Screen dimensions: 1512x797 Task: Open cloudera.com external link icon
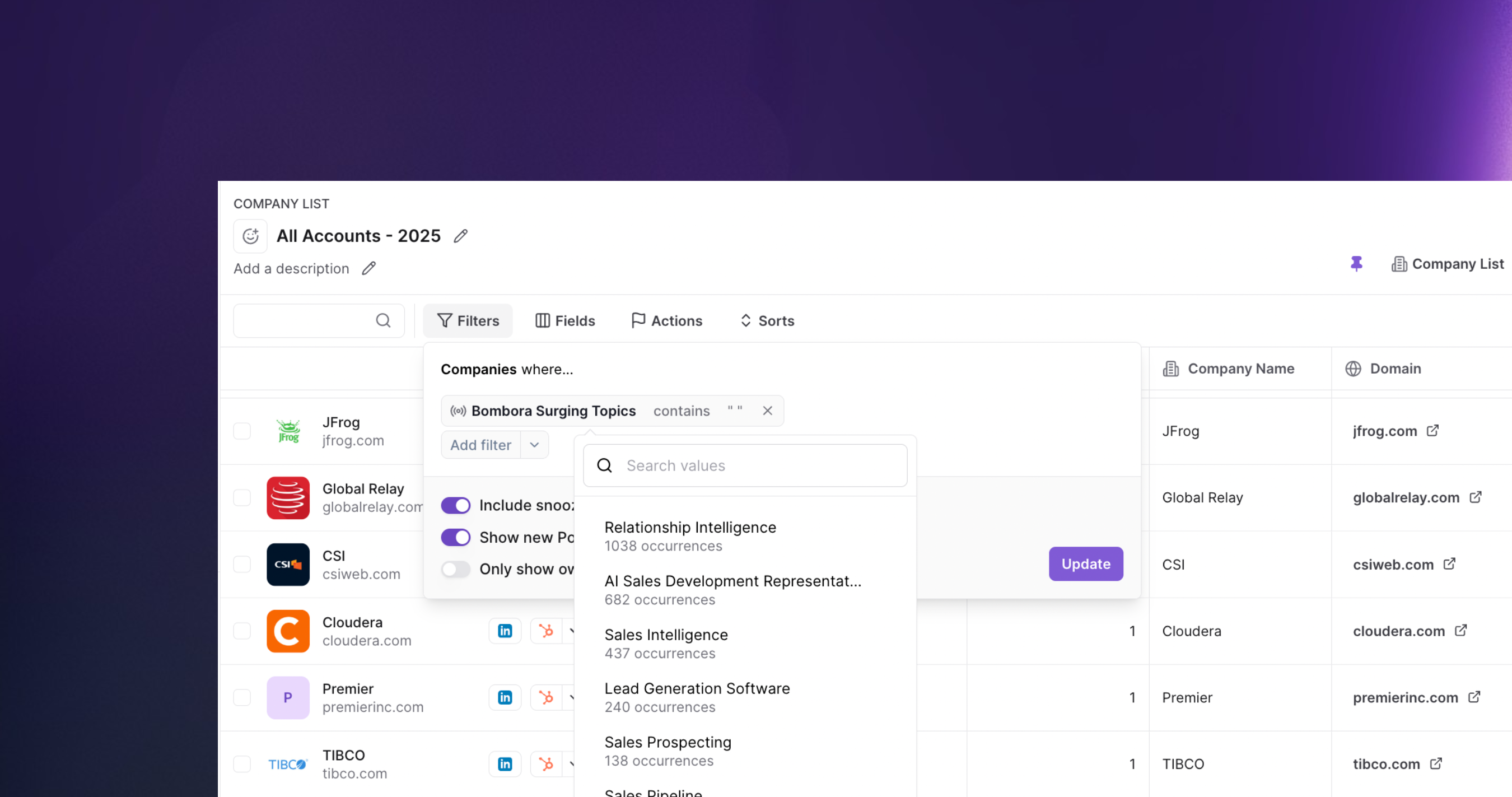coord(1461,630)
